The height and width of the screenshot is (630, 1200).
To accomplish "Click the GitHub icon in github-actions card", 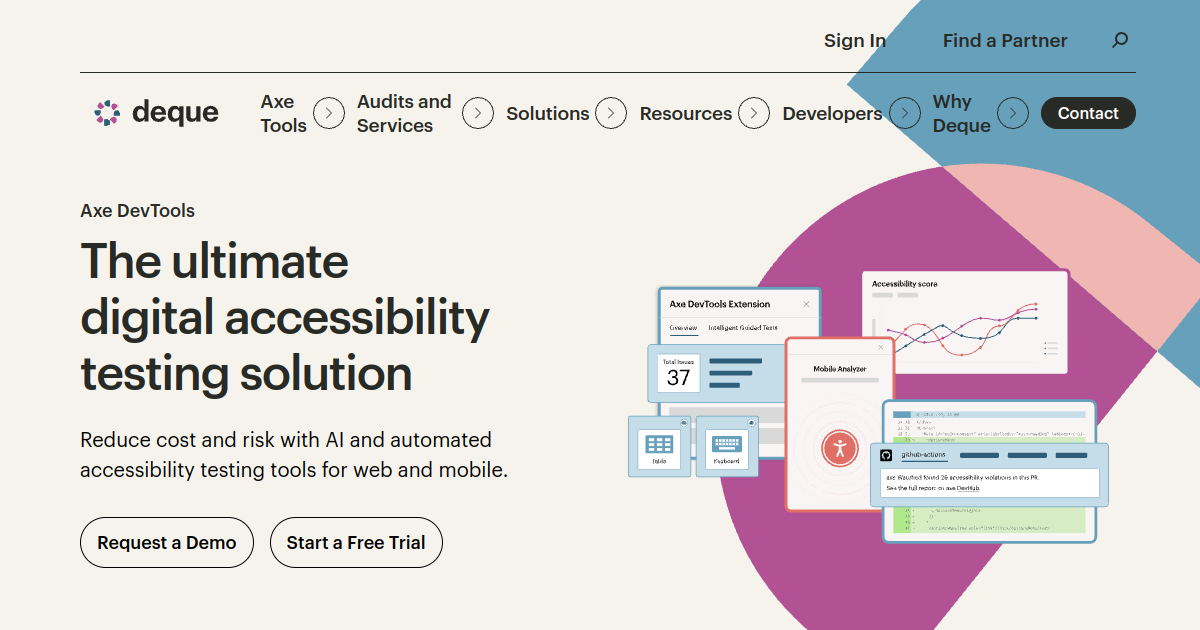I will [886, 455].
